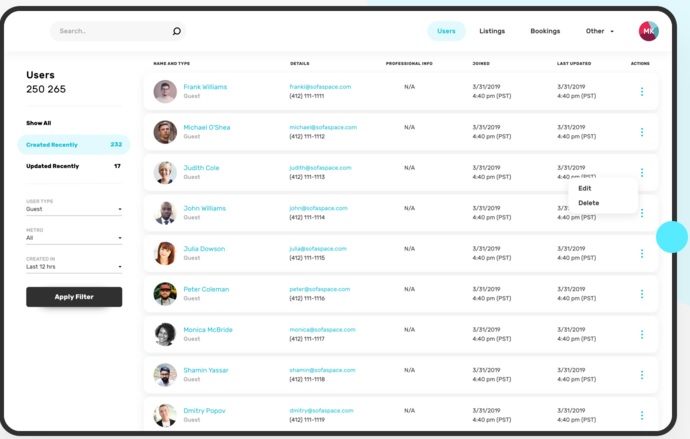This screenshot has height=439, width=690.
Task: Expand the Created In dropdown
Action: click(74, 267)
